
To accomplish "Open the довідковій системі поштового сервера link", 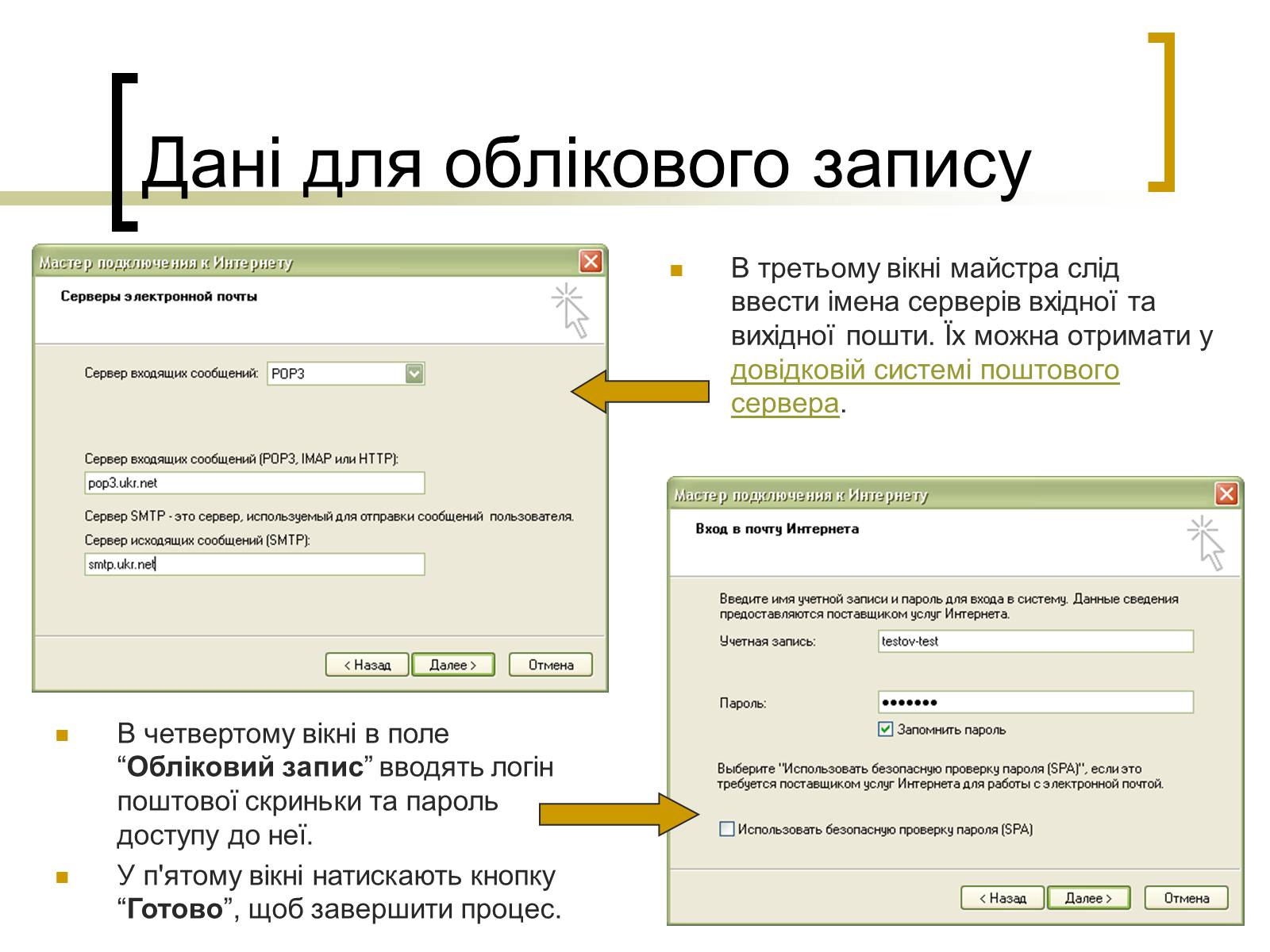I will point(925,386).
